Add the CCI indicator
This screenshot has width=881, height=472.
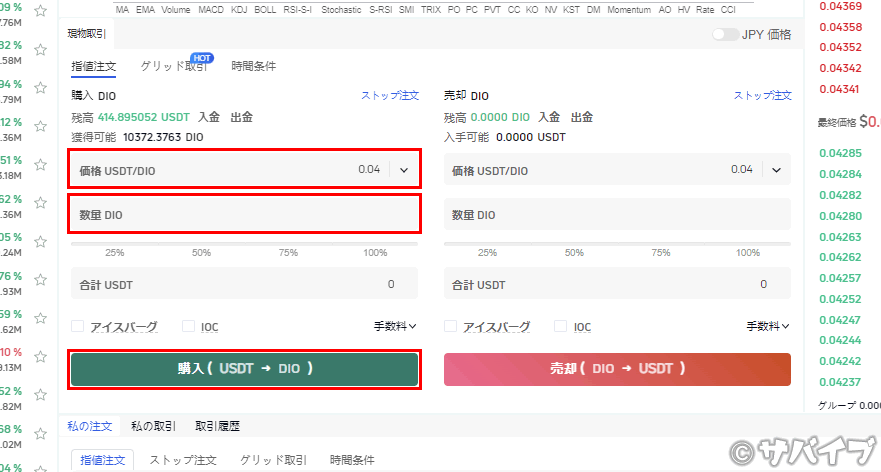(x=728, y=10)
